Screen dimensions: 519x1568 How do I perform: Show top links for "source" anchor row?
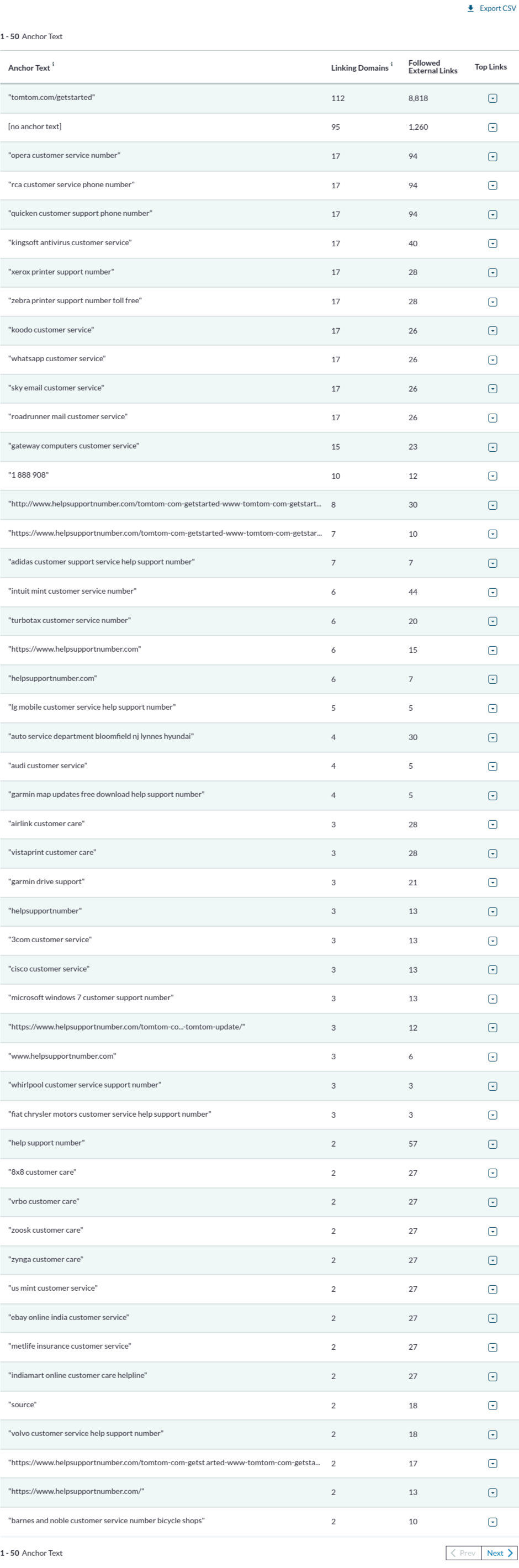point(493,1406)
